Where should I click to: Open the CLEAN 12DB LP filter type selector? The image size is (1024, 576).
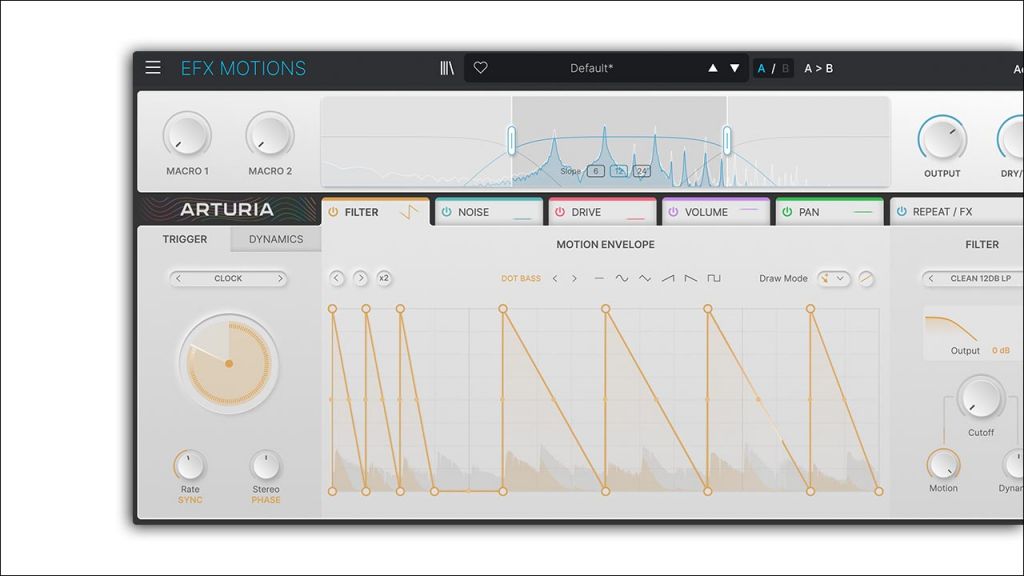click(980, 278)
